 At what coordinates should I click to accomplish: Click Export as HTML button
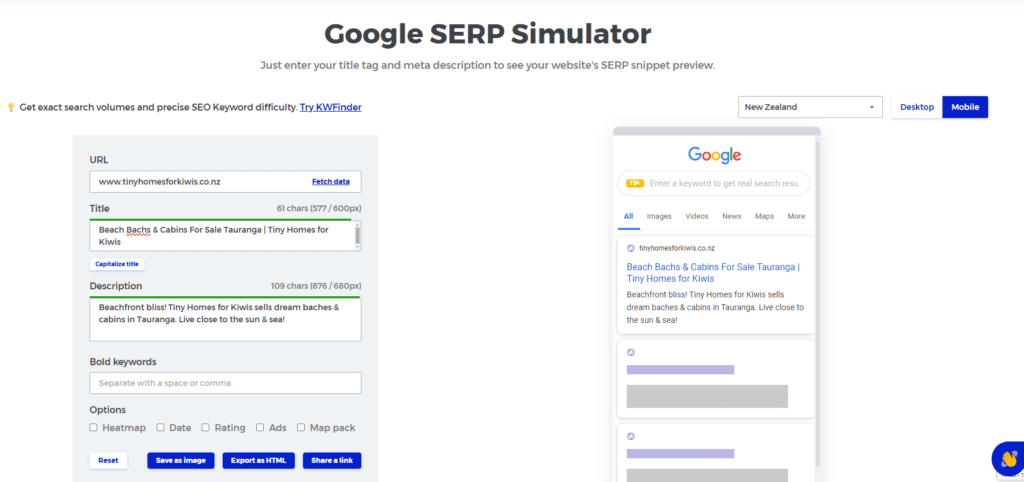[259, 460]
